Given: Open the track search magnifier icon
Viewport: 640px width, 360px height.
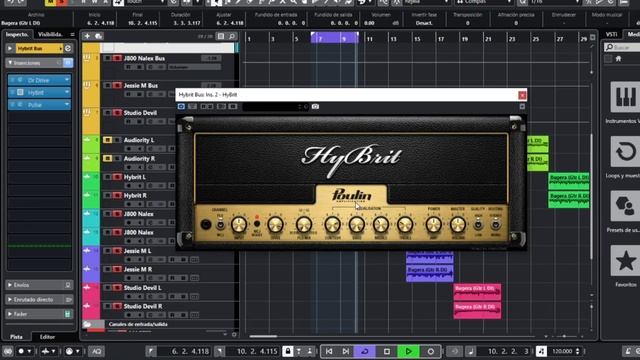Looking at the screenshot, I should pos(232,36).
